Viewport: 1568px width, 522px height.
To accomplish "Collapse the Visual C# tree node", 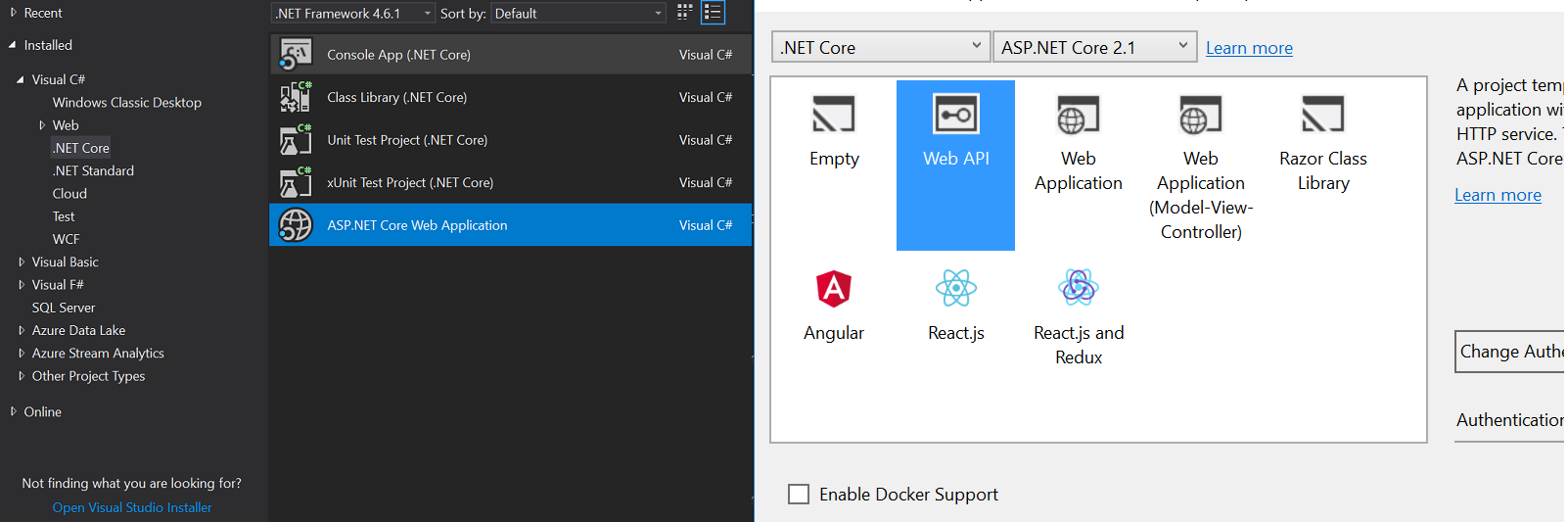I will (21, 79).
